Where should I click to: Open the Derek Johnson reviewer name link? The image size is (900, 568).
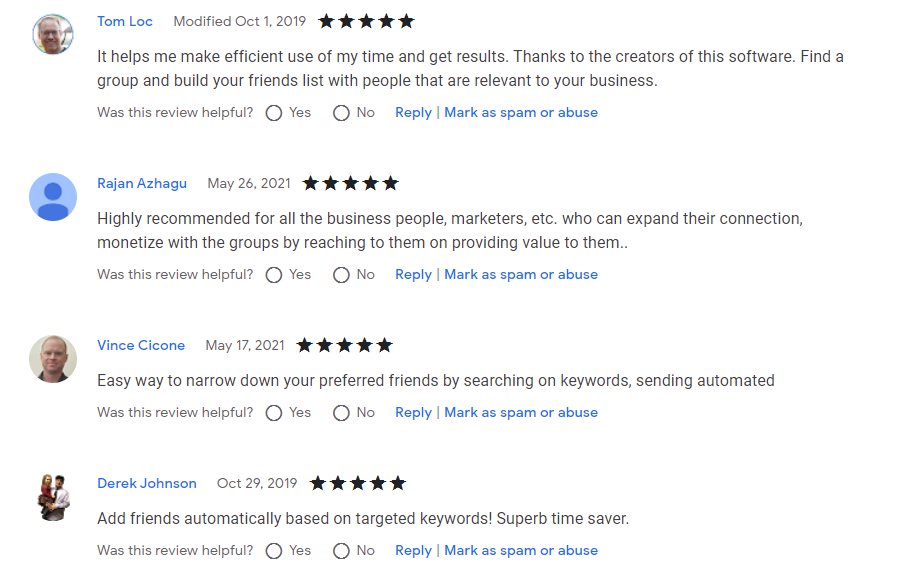(x=147, y=483)
